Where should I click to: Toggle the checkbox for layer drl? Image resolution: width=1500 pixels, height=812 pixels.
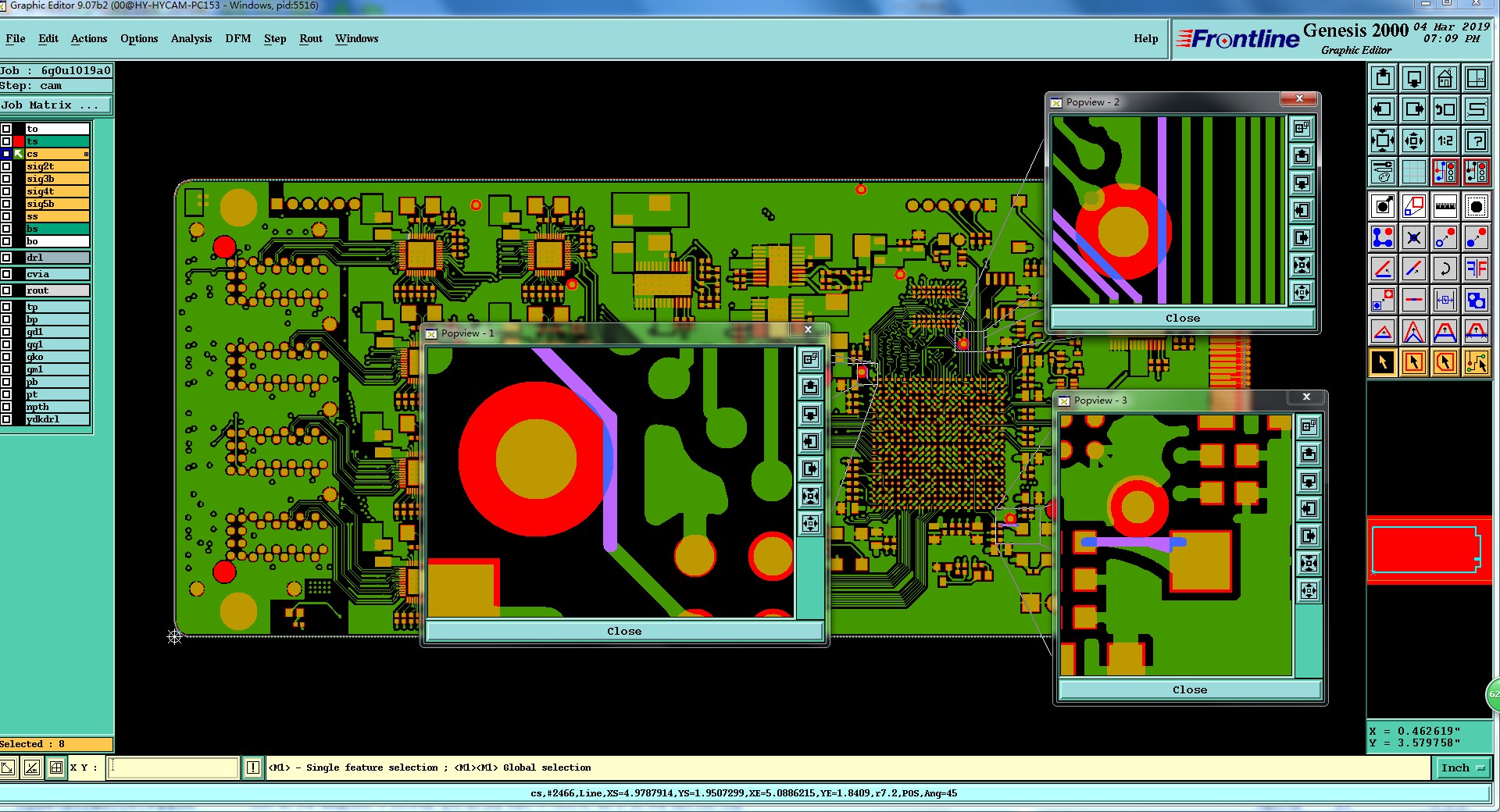point(6,258)
